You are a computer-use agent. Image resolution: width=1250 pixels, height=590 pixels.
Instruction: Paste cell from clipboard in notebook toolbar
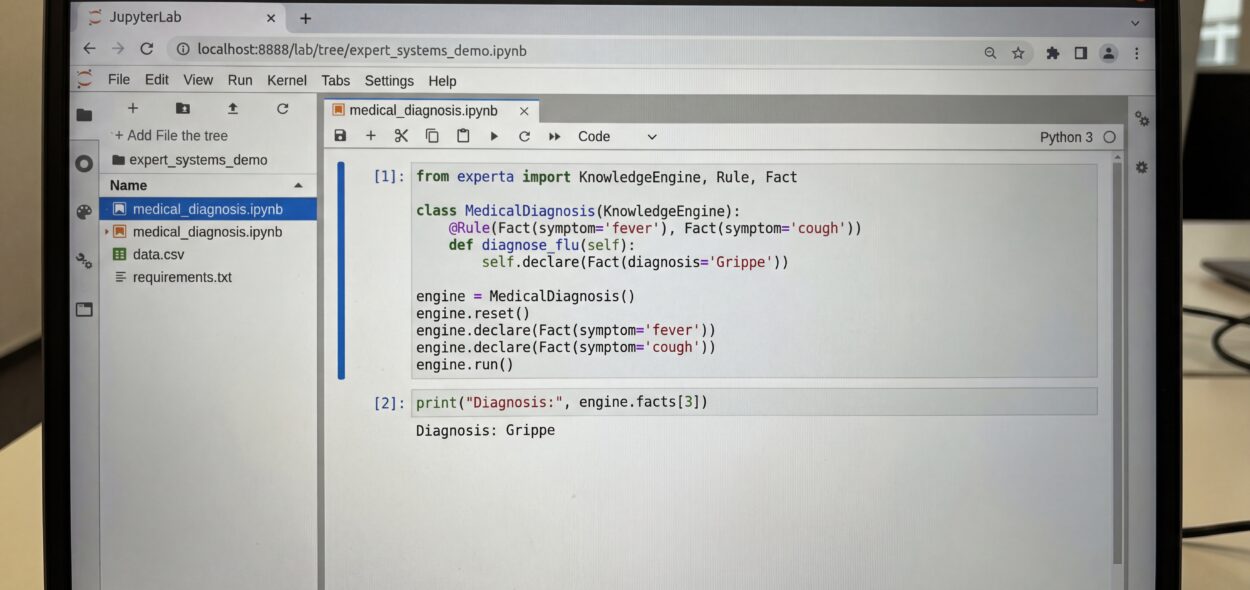click(x=463, y=136)
